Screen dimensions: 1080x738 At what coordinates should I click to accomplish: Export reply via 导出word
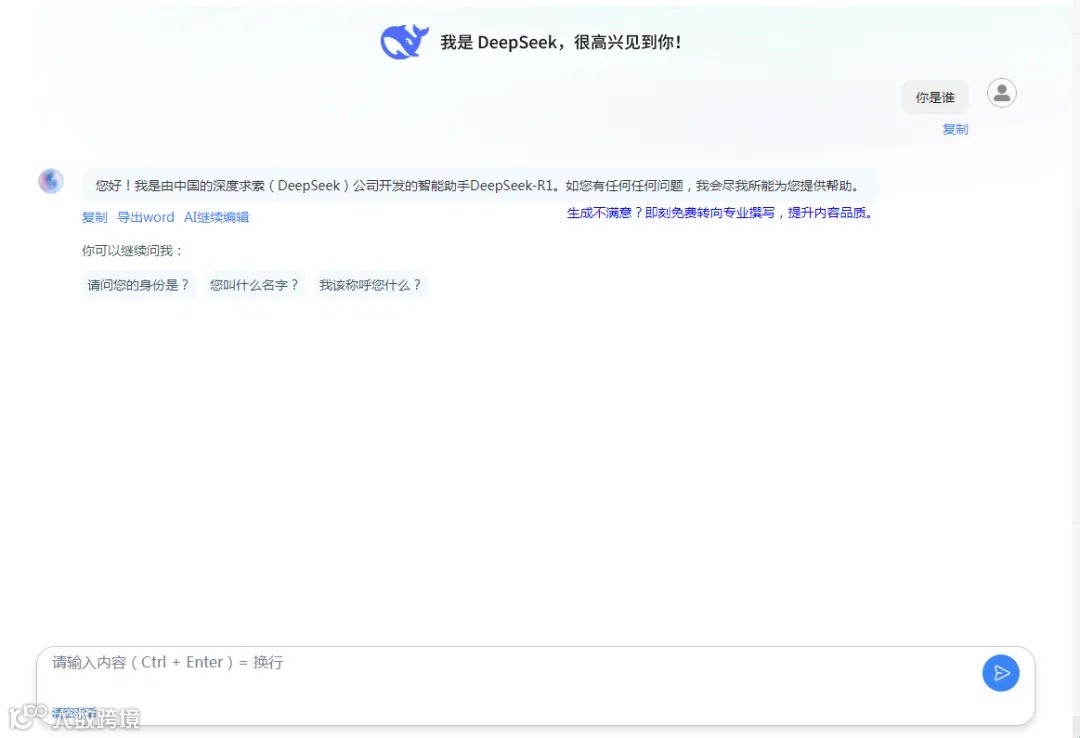point(145,217)
